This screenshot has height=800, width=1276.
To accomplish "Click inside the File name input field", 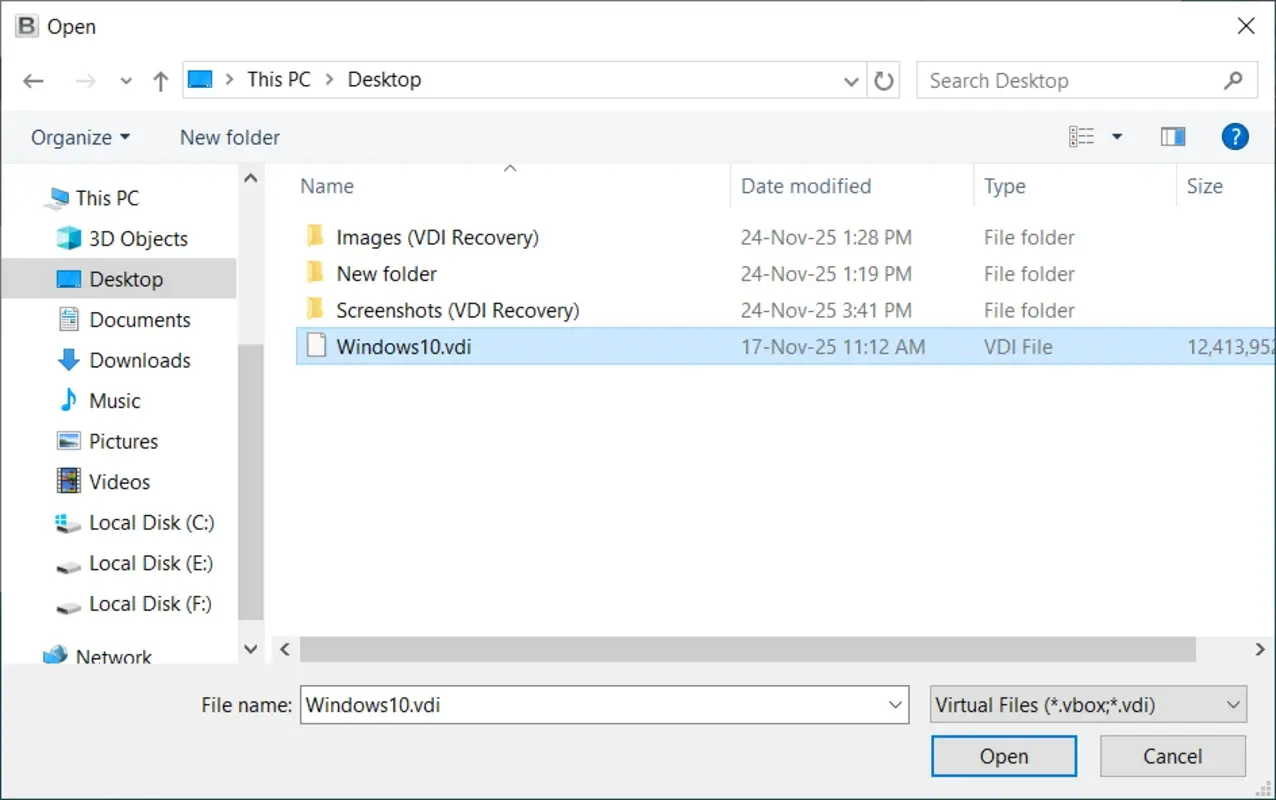I will coord(550,705).
